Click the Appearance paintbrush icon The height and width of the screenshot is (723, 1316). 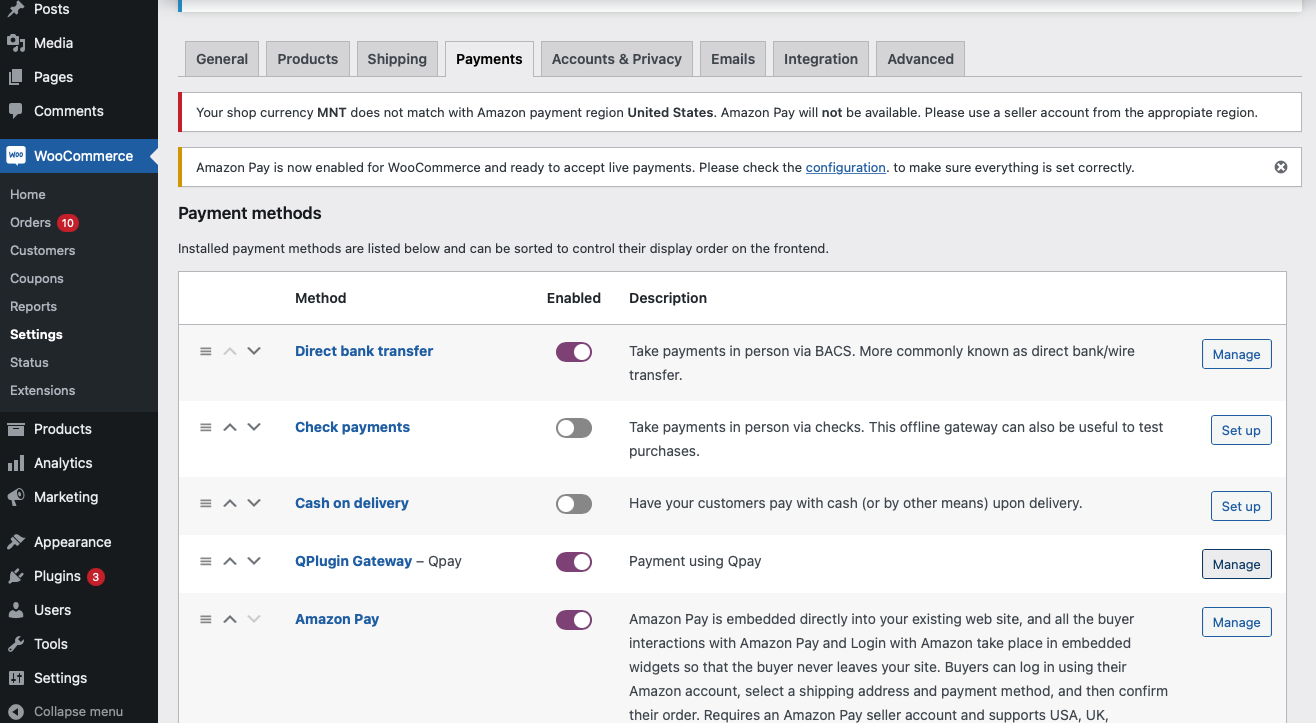point(16,542)
